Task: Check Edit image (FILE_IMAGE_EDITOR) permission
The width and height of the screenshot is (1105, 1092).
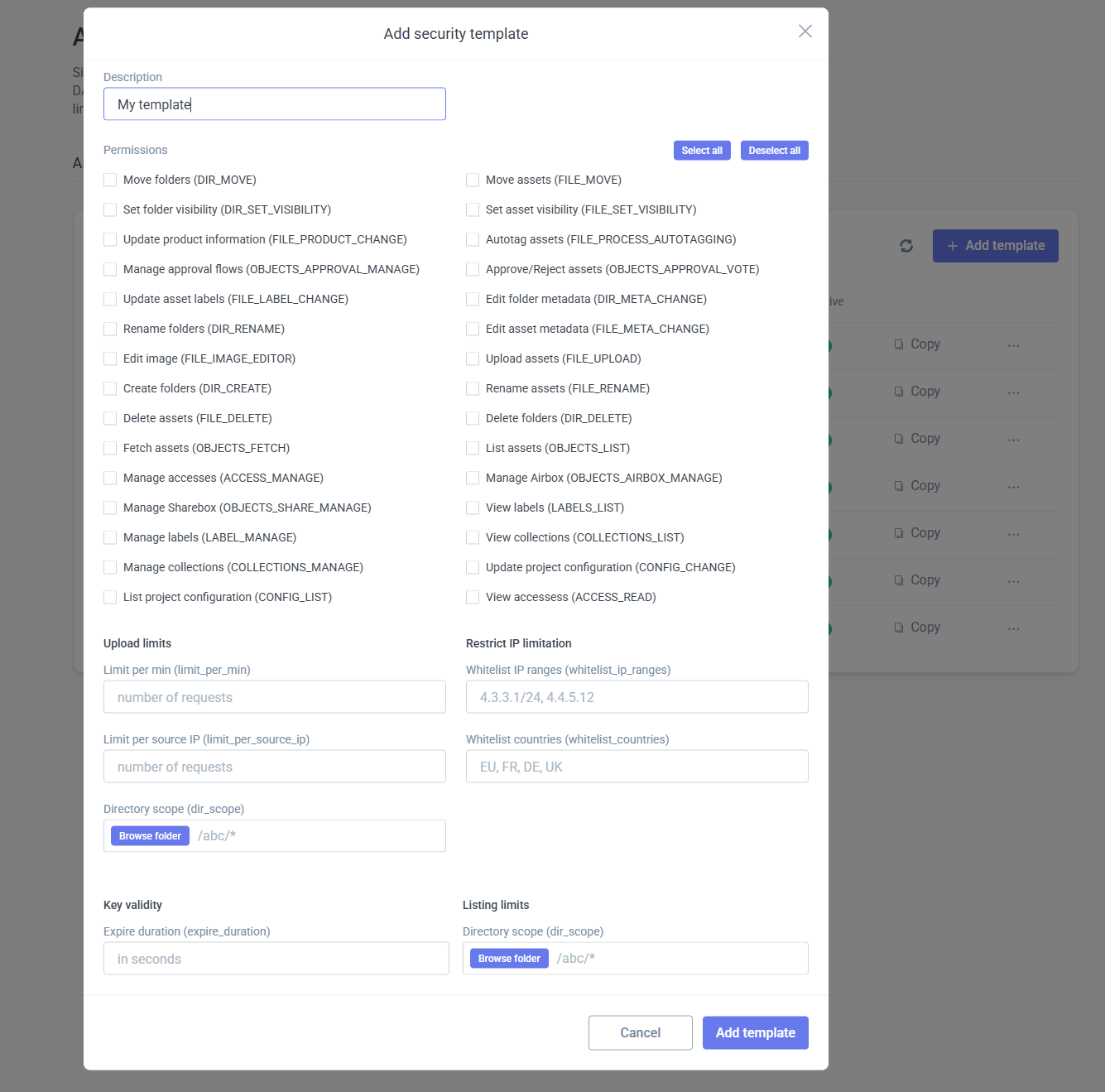Action: [110, 359]
